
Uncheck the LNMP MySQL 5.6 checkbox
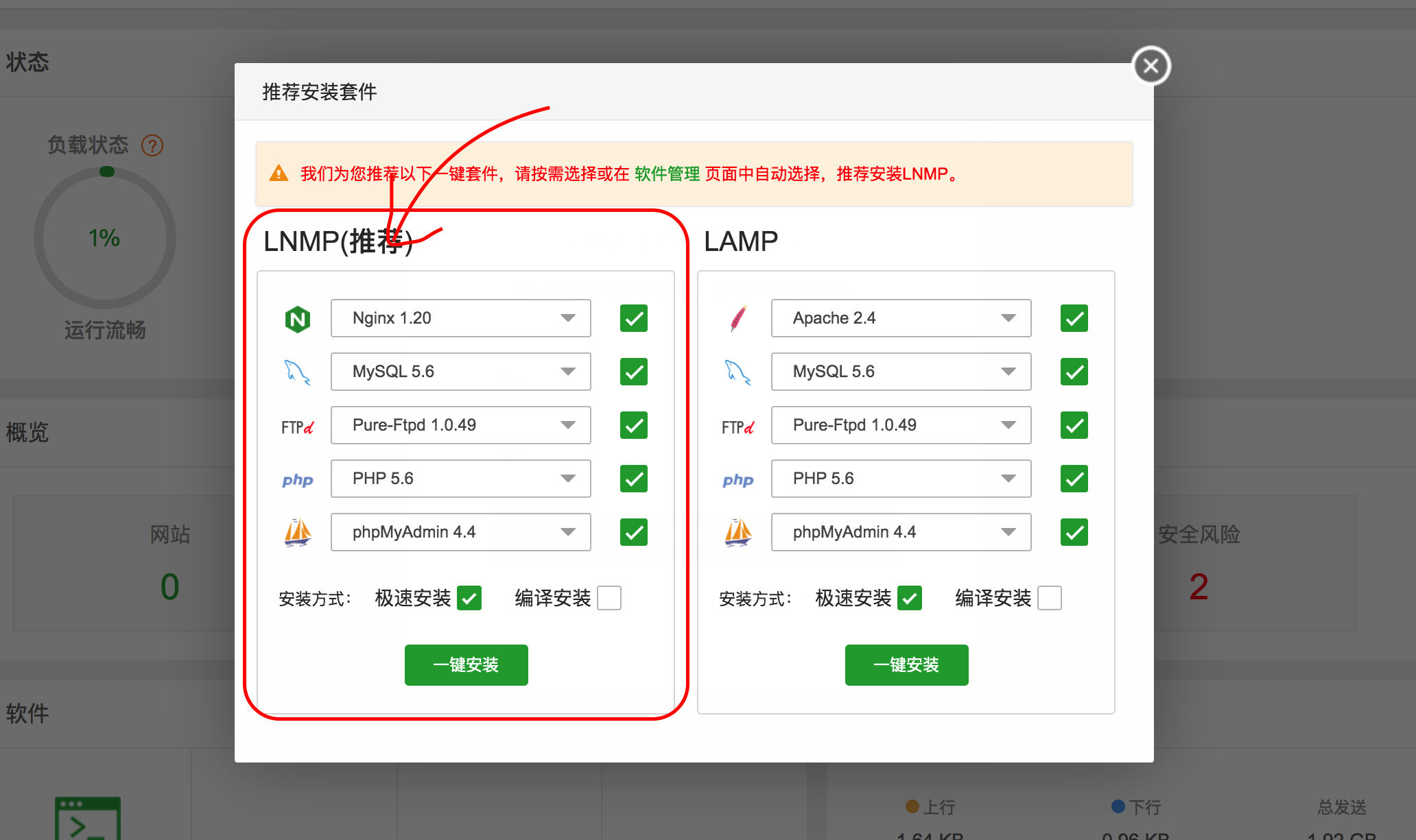(634, 372)
